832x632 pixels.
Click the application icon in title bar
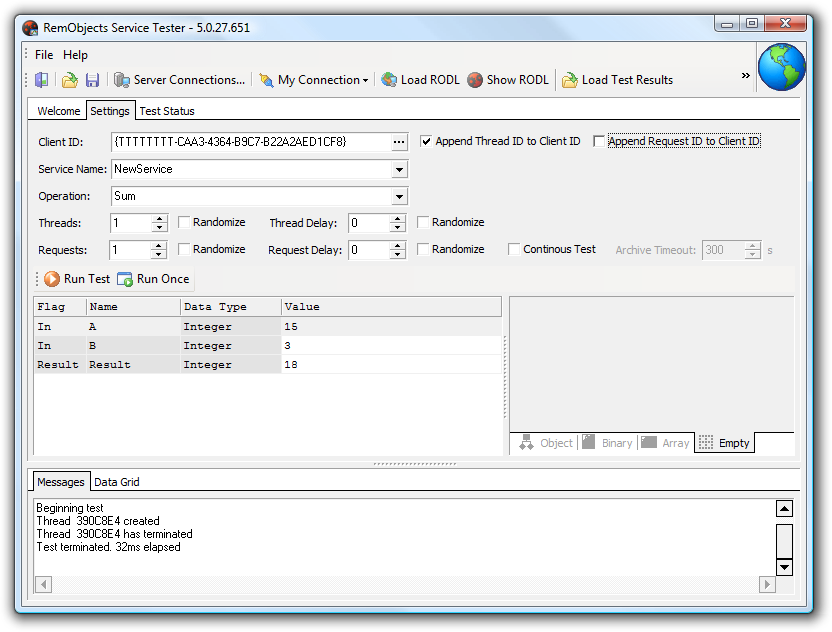30,28
